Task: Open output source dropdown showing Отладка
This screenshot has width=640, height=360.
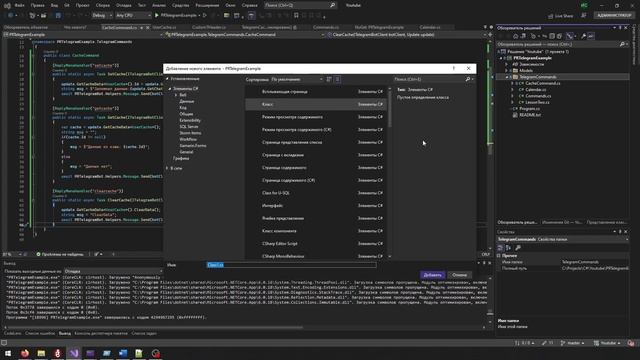Action: click(x=113, y=271)
